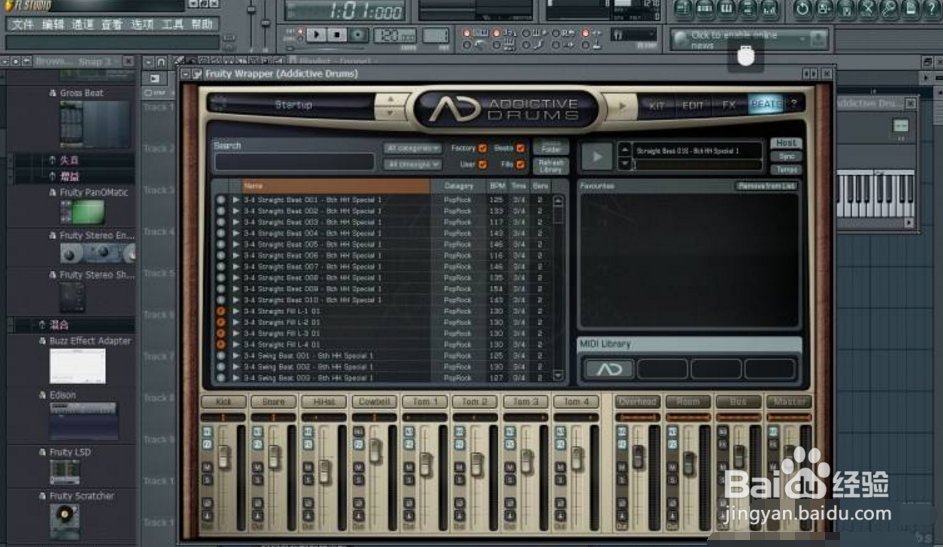Open the 选项 menu
943x547 pixels.
click(x=142, y=24)
